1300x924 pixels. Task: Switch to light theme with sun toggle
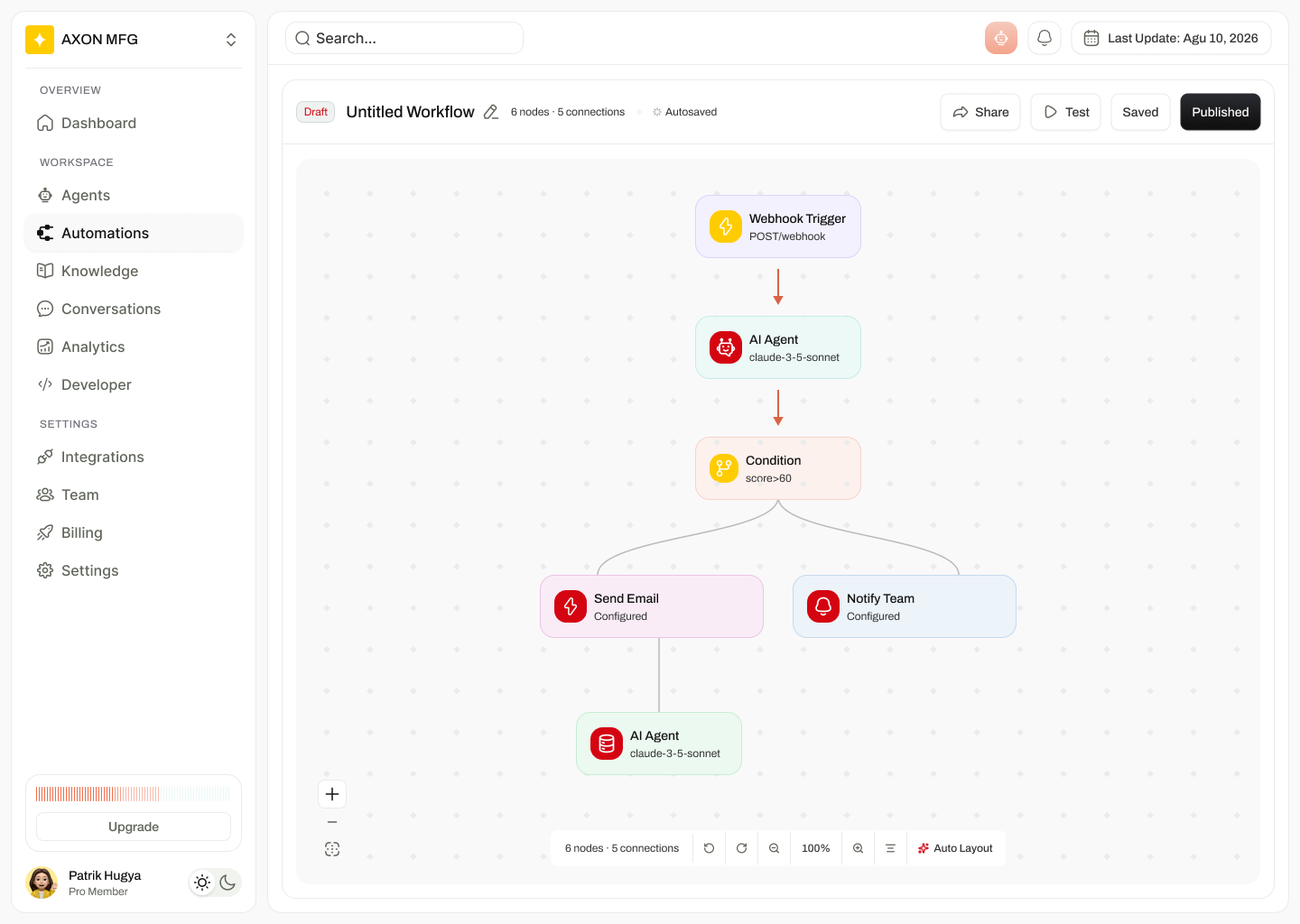coord(202,882)
